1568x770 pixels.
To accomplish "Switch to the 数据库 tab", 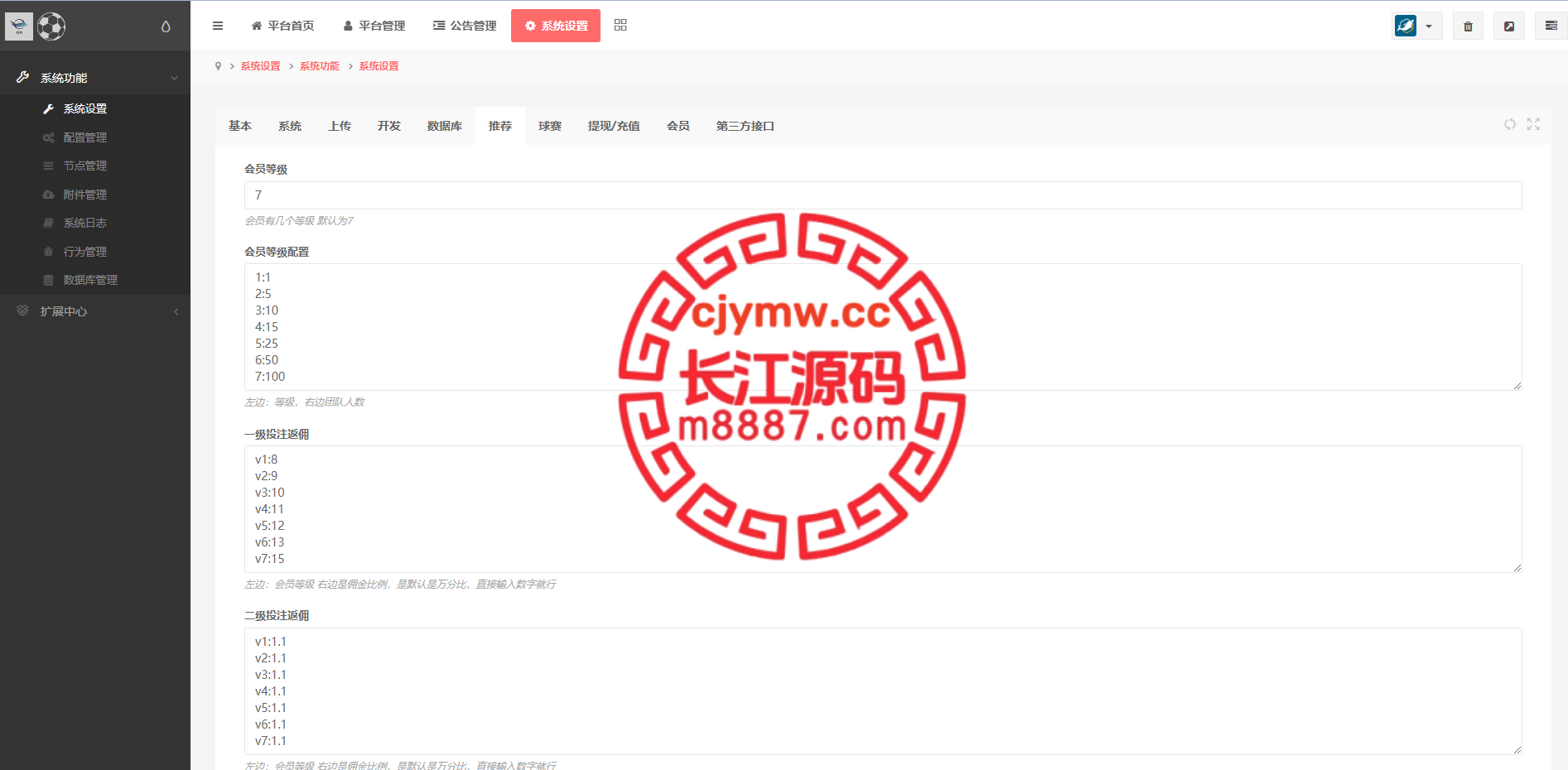I will (445, 126).
